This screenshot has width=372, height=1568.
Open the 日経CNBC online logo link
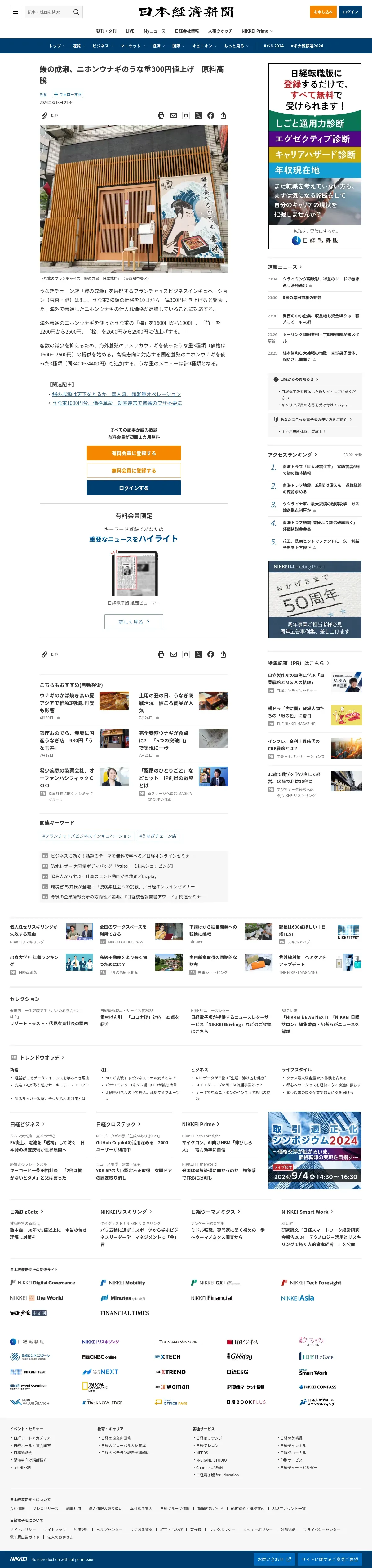pos(99,1357)
